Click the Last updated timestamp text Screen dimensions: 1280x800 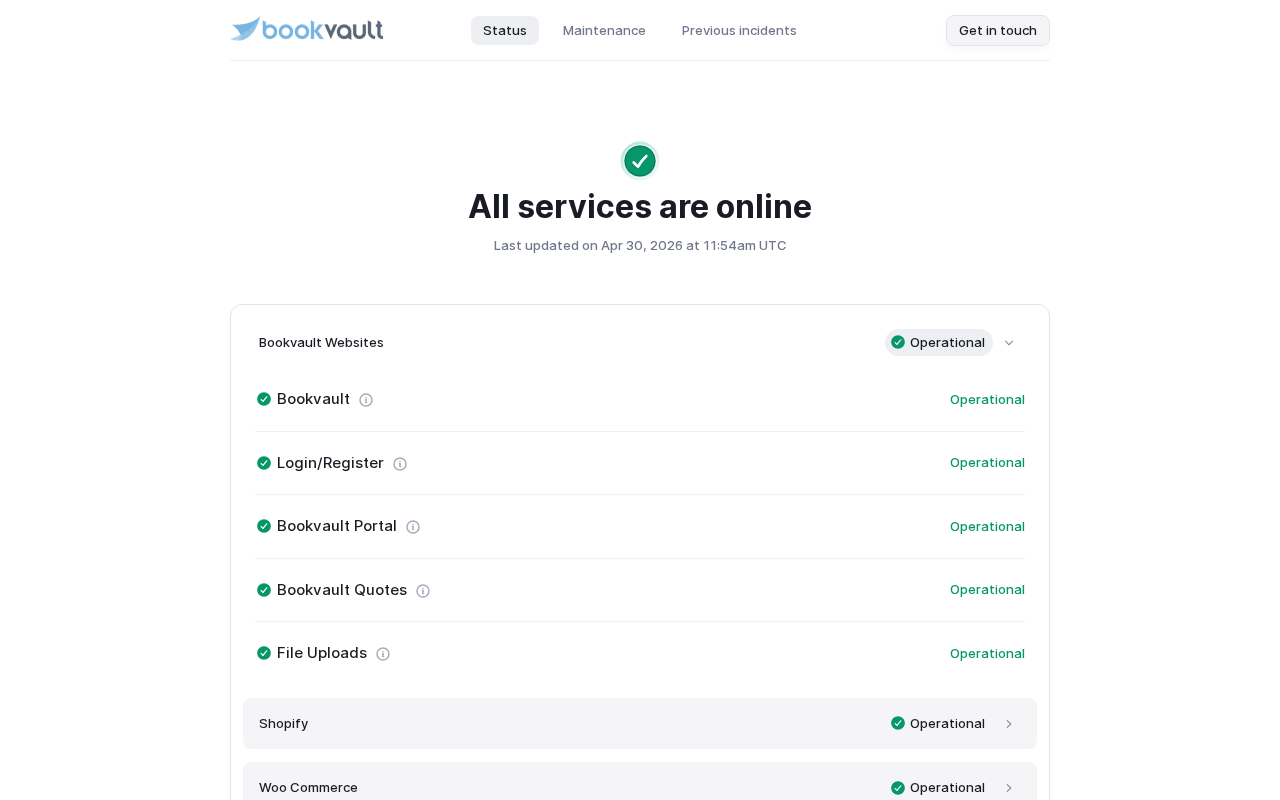[x=640, y=245]
